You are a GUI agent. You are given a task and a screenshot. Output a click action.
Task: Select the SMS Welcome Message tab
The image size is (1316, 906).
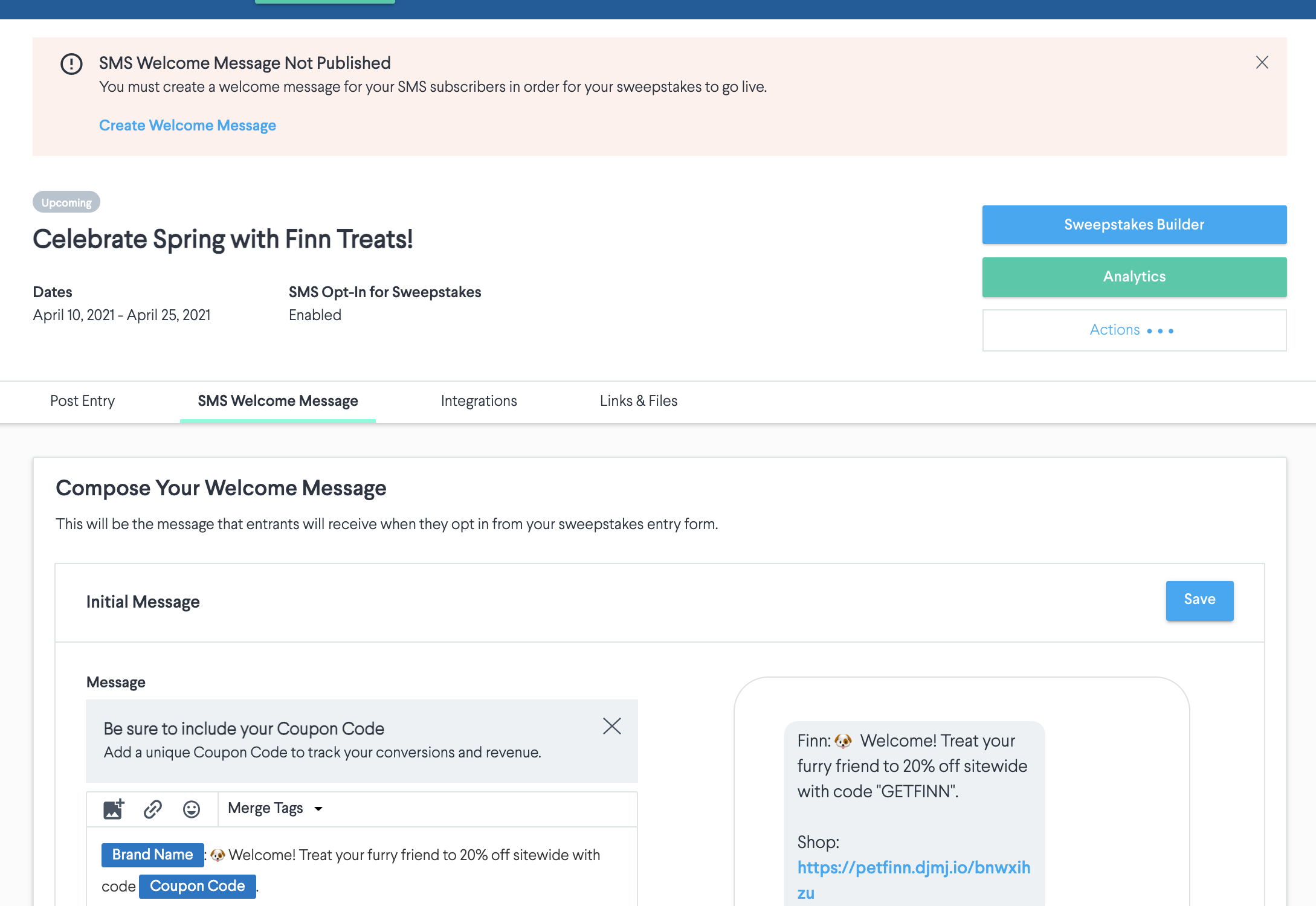278,401
